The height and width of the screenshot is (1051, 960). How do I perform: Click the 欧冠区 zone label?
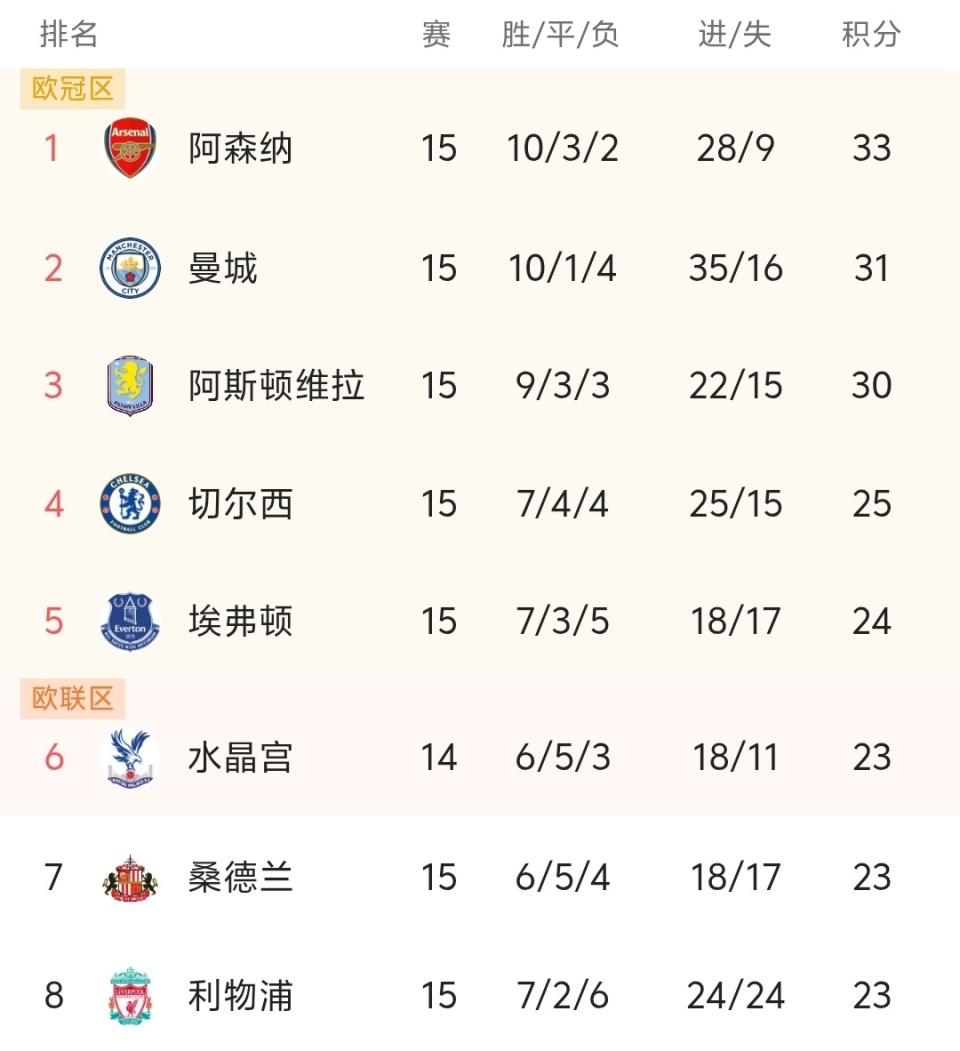pyautogui.click(x=73, y=89)
